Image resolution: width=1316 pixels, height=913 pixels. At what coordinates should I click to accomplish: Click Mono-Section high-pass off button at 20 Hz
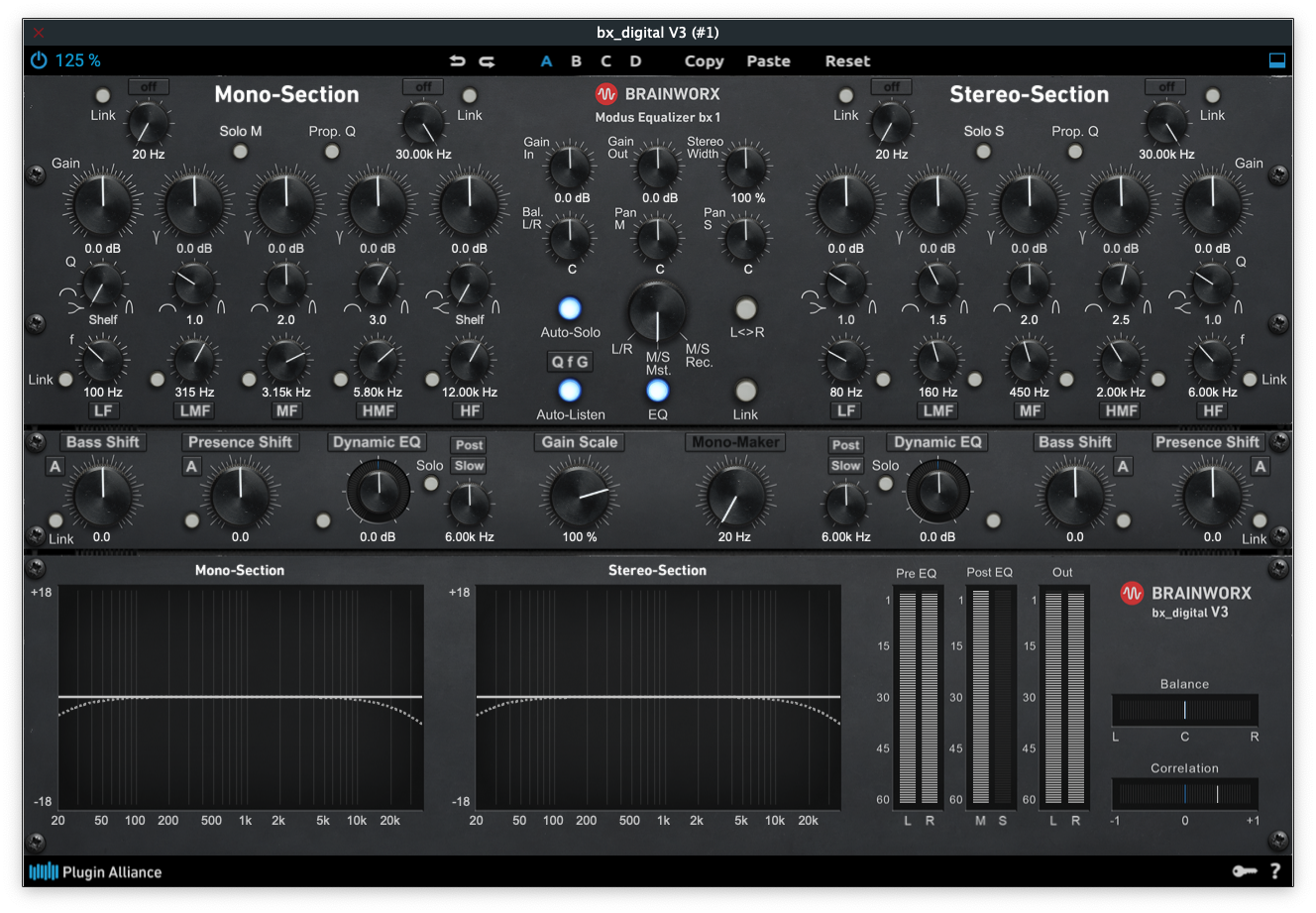149,87
